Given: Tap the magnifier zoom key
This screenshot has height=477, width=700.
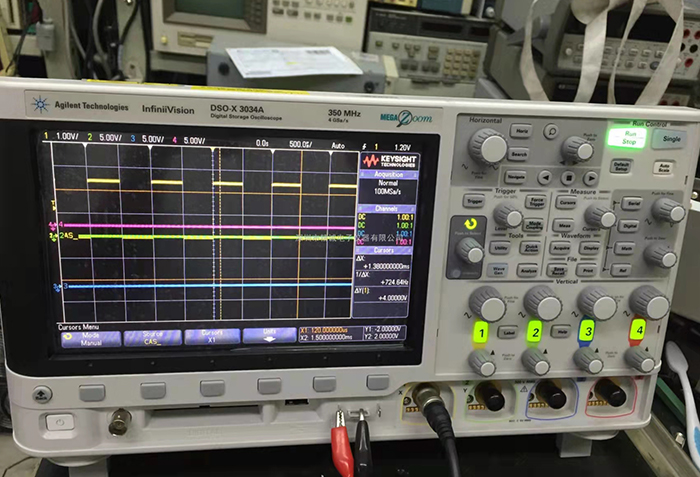Looking at the screenshot, I should coord(551,131).
